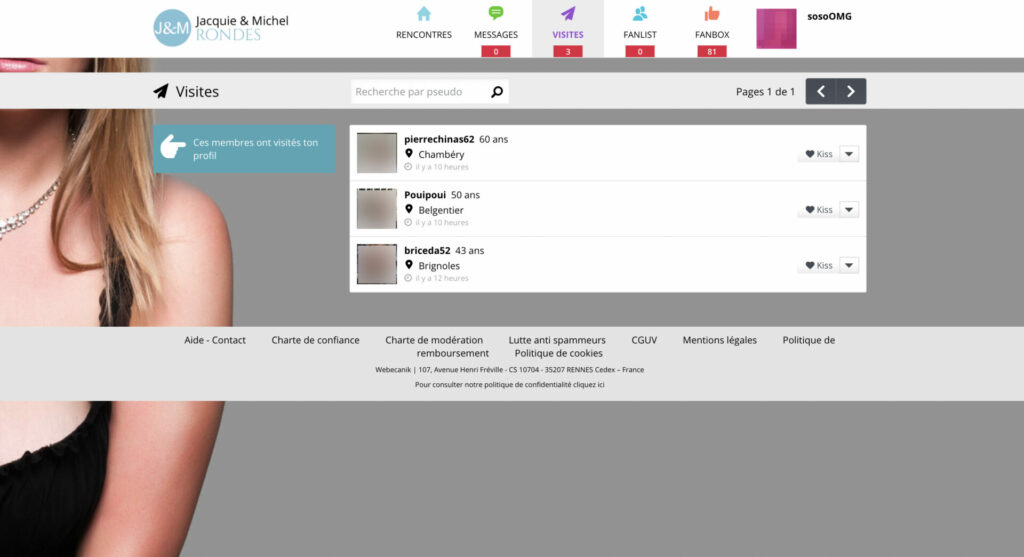
Task: Open the sosoOMG profile avatar
Action: (776, 29)
